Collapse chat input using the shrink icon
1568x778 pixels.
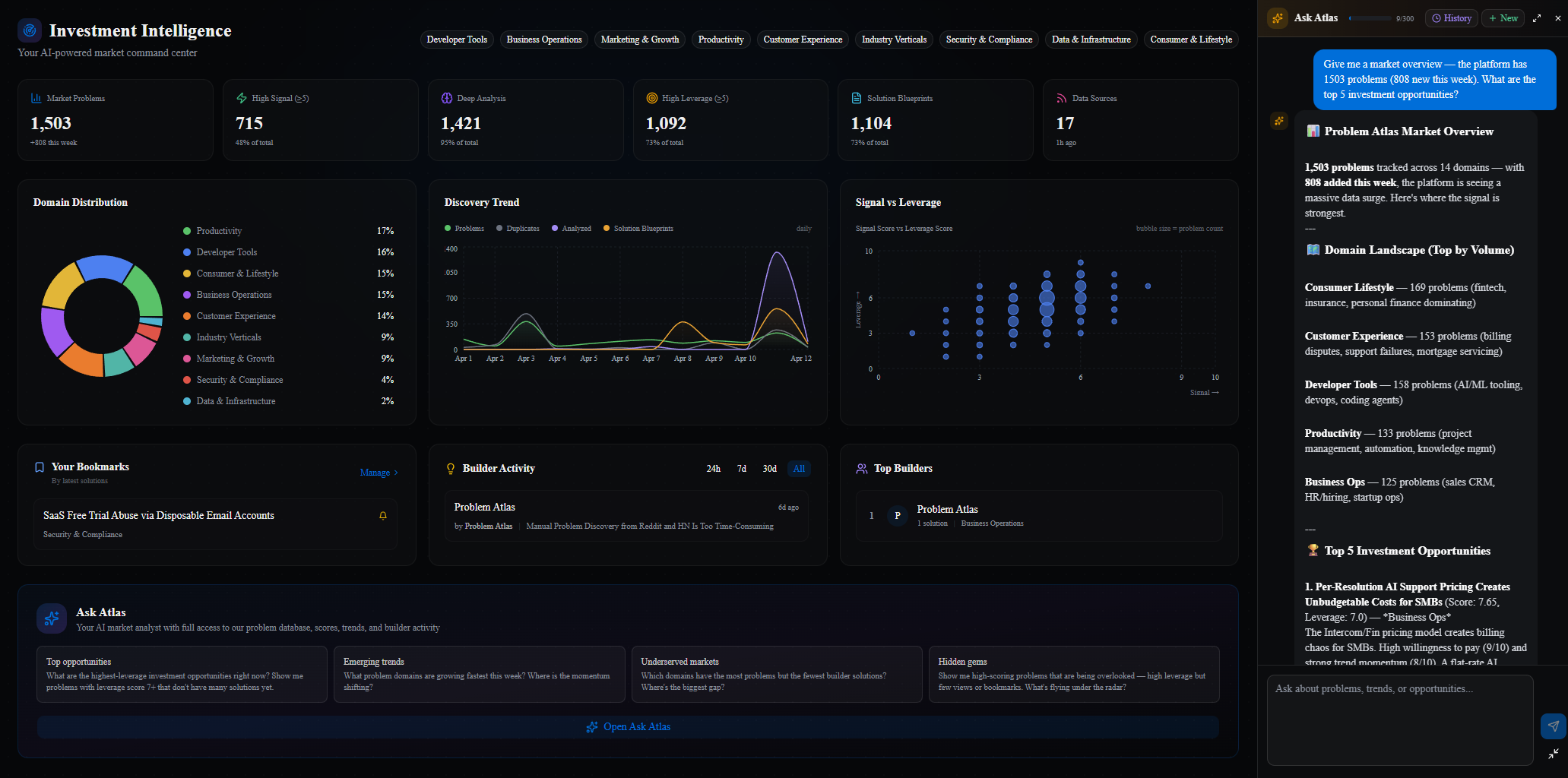point(1553,754)
